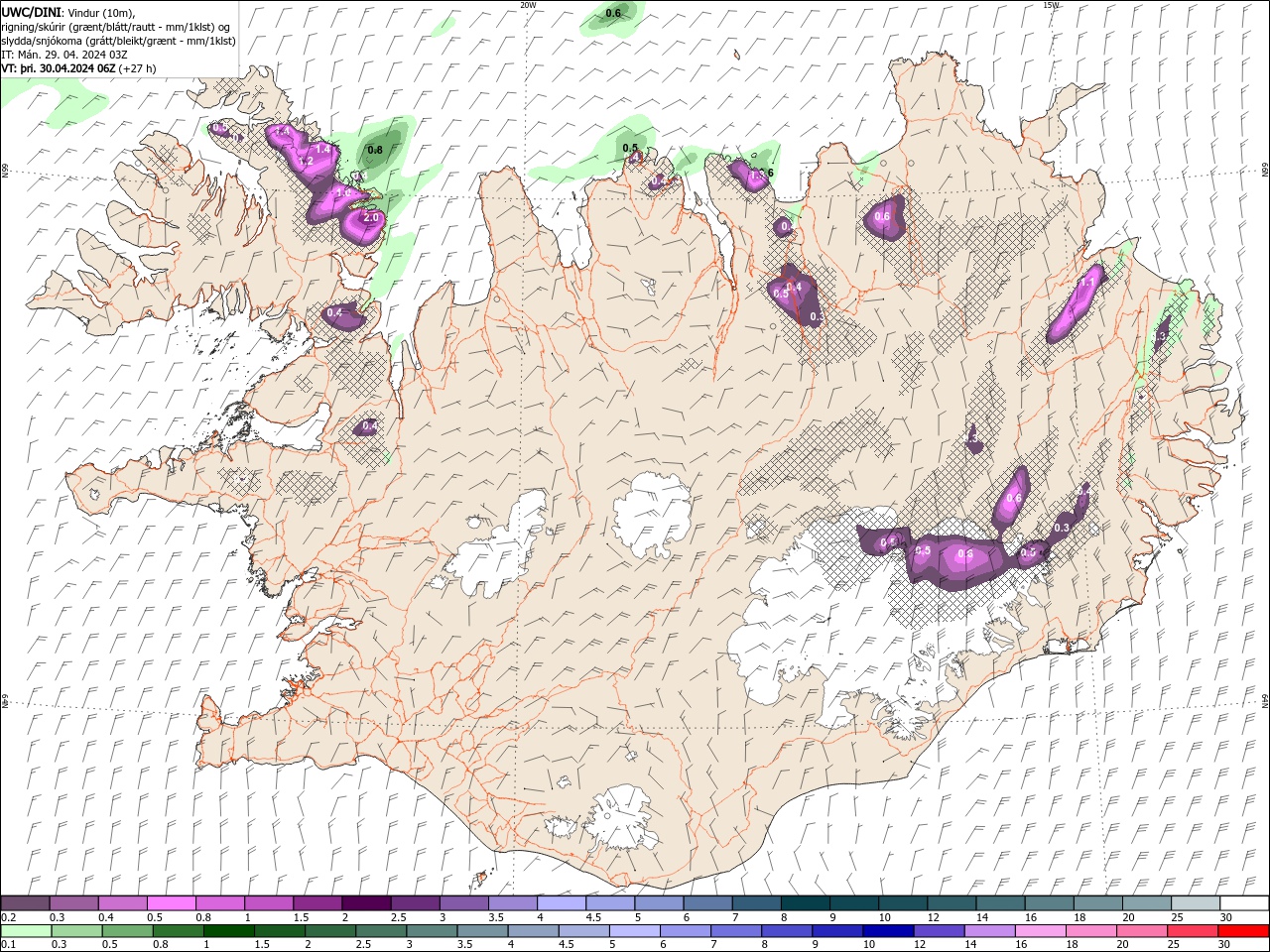Select snow-scale swatch between 8 and 9

[806, 903]
